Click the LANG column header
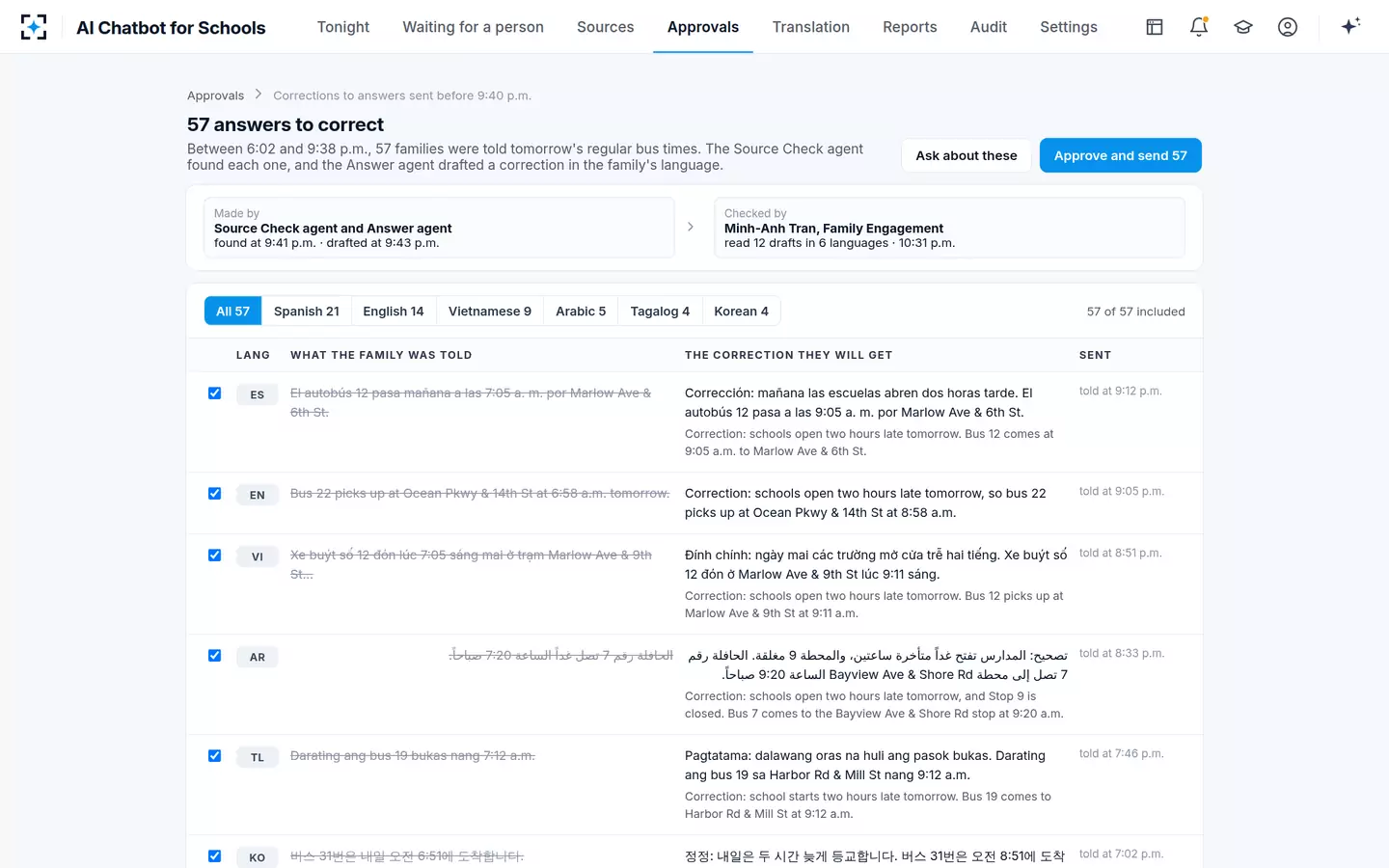1389x868 pixels. (253, 355)
